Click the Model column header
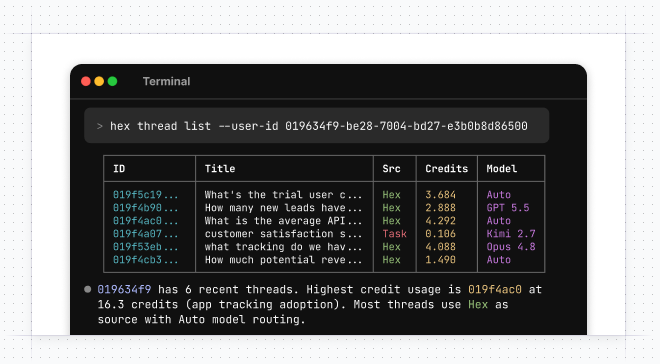 (502, 169)
